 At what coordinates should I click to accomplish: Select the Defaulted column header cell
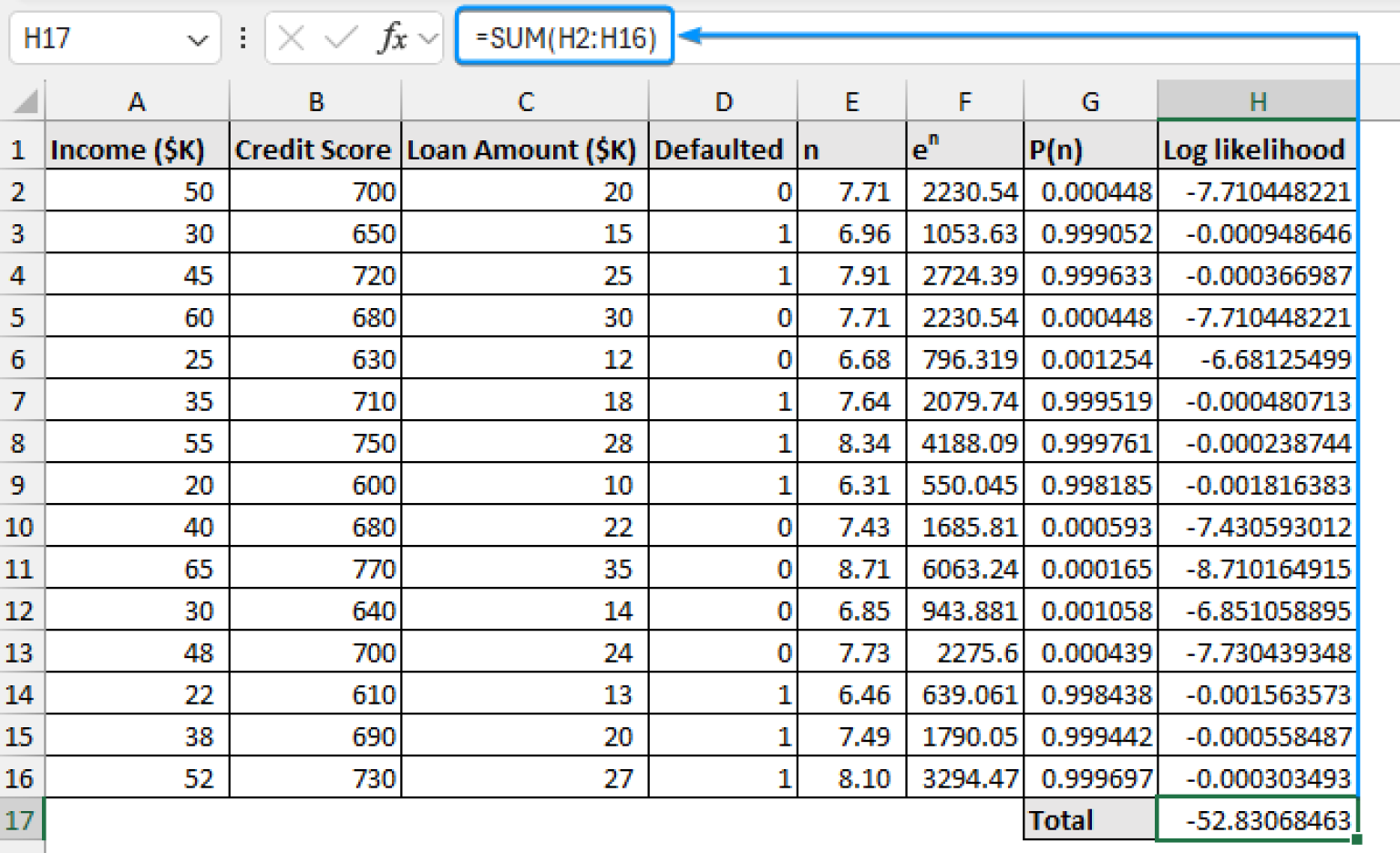721,149
